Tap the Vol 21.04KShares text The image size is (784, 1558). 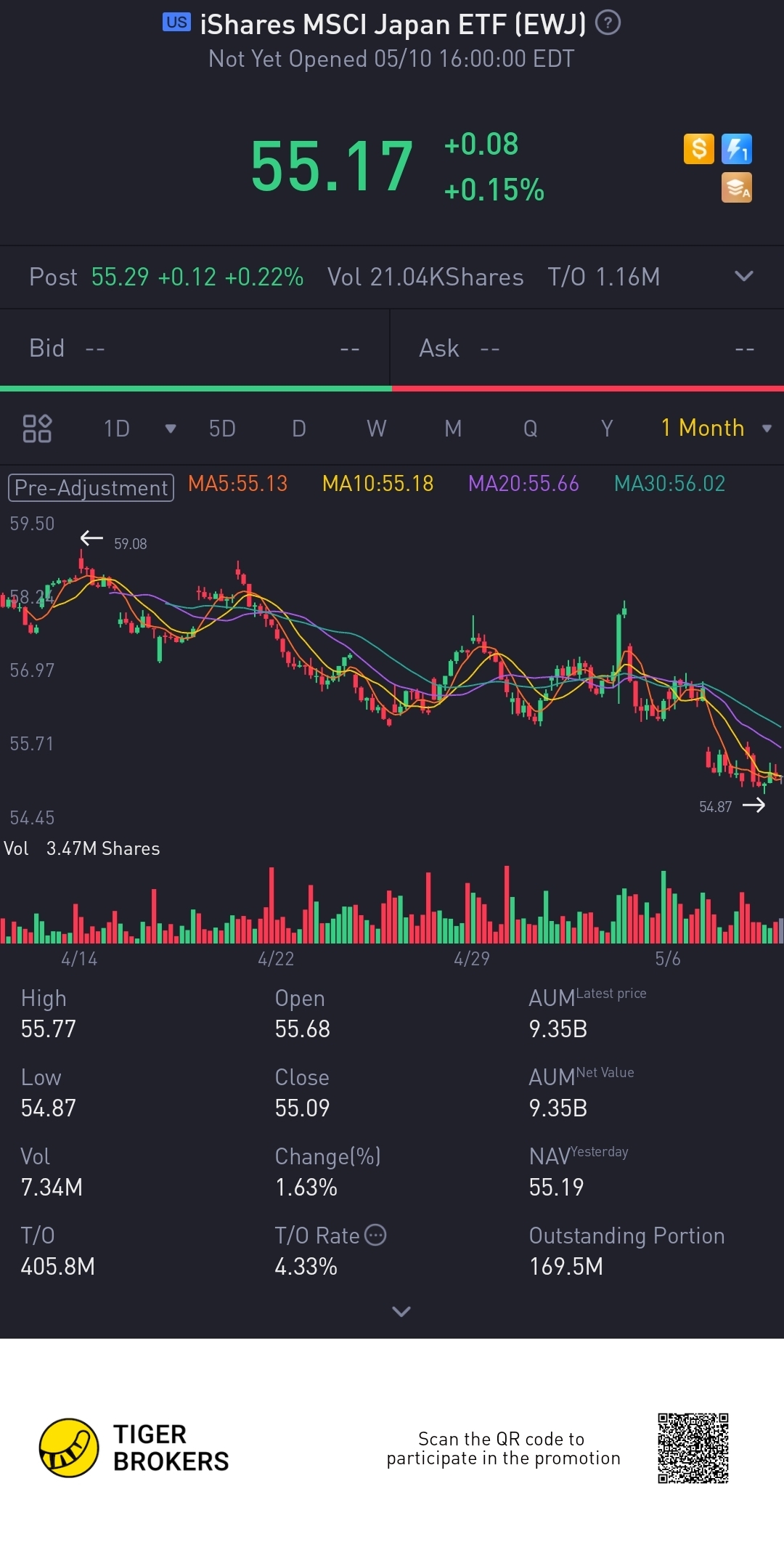tap(425, 277)
